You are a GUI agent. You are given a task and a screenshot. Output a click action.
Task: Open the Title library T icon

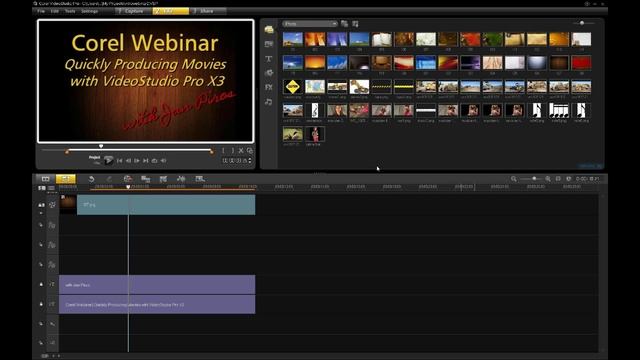(269, 59)
